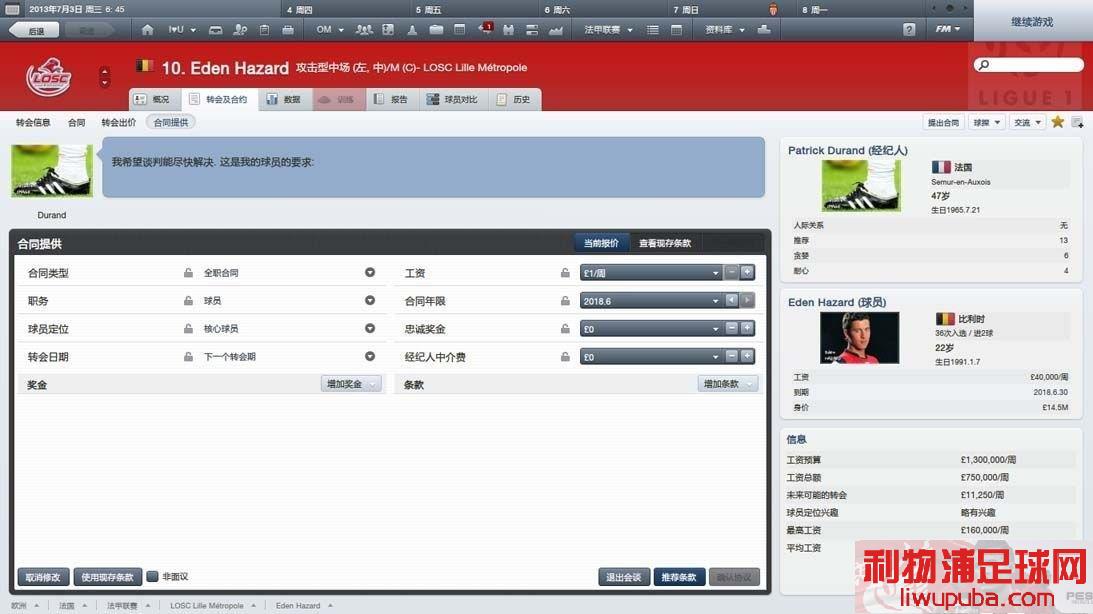This screenshot has height=614, width=1093.
Task: Decrease 忠诚奖金 with the minus stepper
Action: pyautogui.click(x=731, y=328)
